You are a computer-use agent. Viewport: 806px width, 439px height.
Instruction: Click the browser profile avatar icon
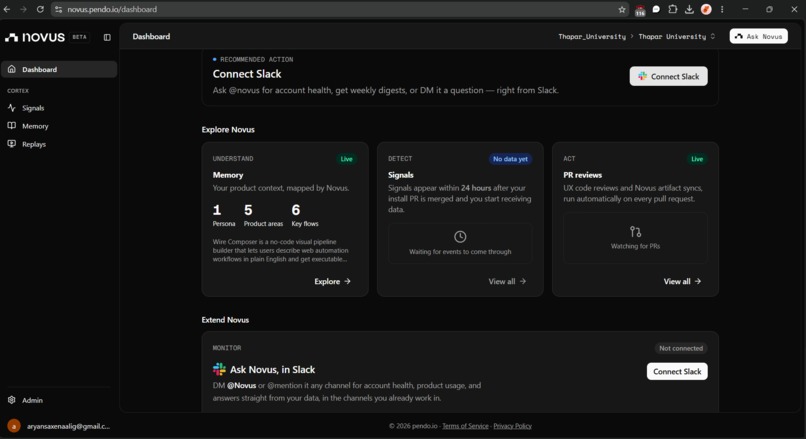click(x=706, y=9)
